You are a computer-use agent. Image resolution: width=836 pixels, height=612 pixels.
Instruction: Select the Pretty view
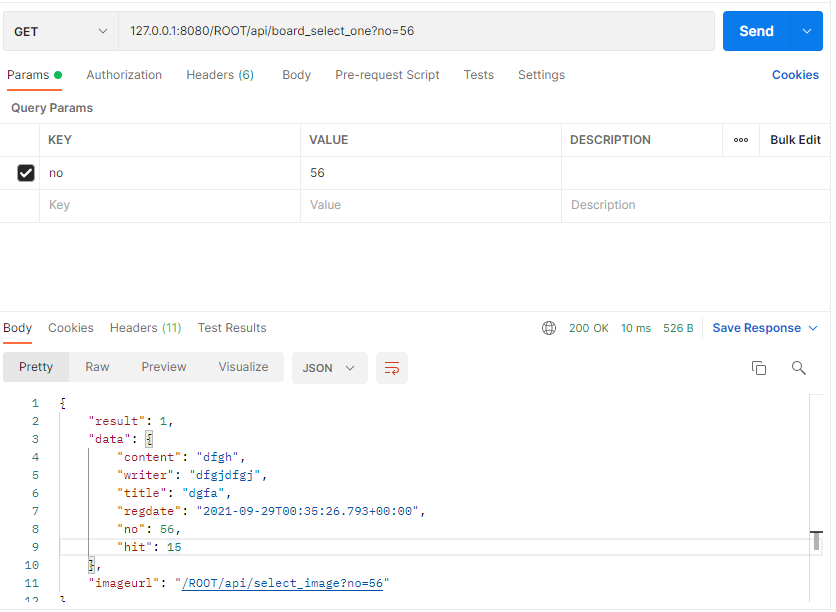click(x=36, y=367)
